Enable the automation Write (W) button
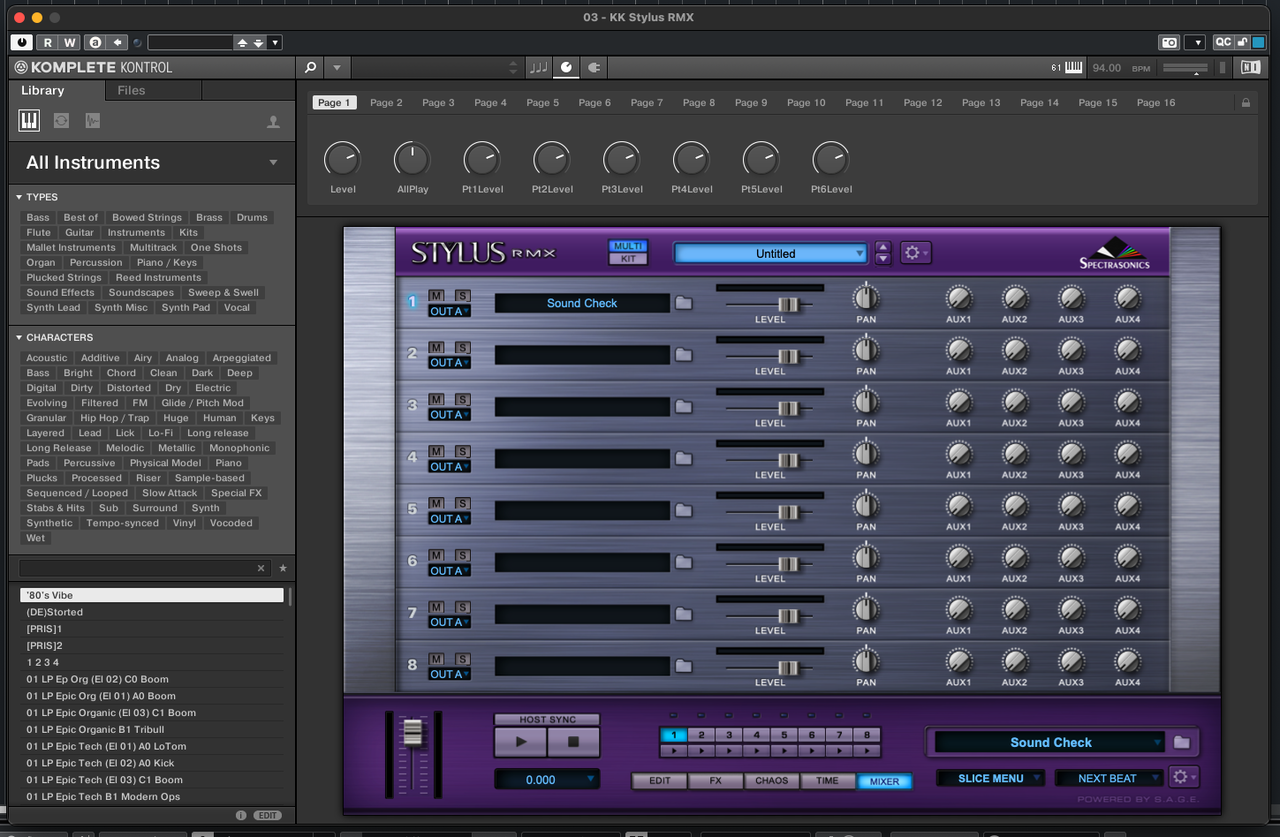The image size is (1280, 837). (x=69, y=42)
